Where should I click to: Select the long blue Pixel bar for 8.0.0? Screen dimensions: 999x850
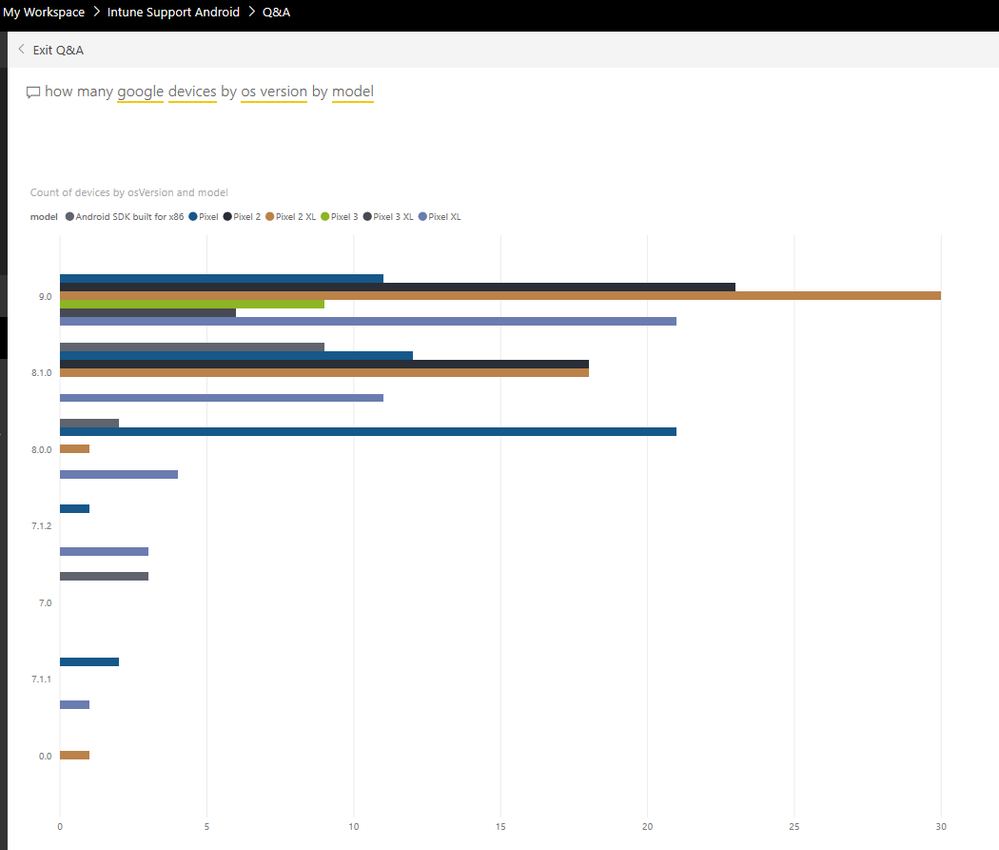[368, 432]
